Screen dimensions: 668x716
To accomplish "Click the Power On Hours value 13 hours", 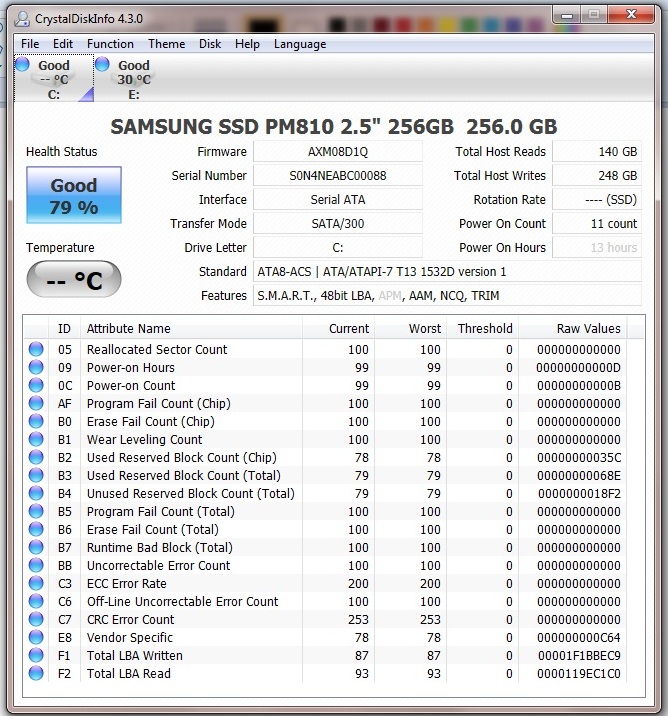I will coord(597,247).
